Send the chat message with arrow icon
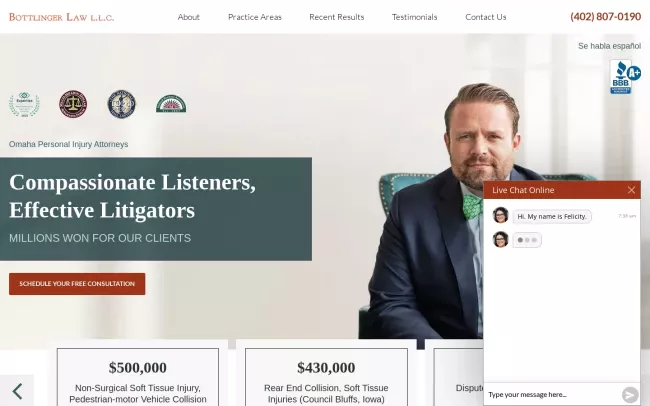Viewport: 650px width, 406px height. [x=630, y=394]
